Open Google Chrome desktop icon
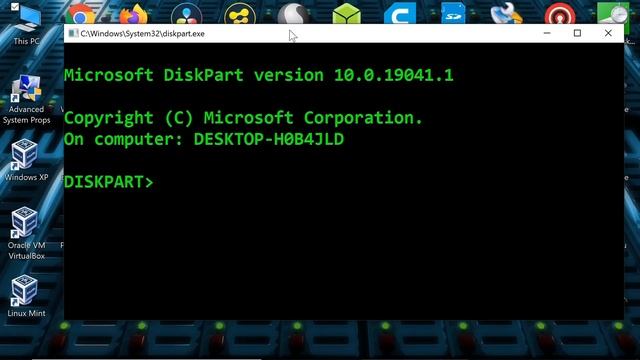 80,14
